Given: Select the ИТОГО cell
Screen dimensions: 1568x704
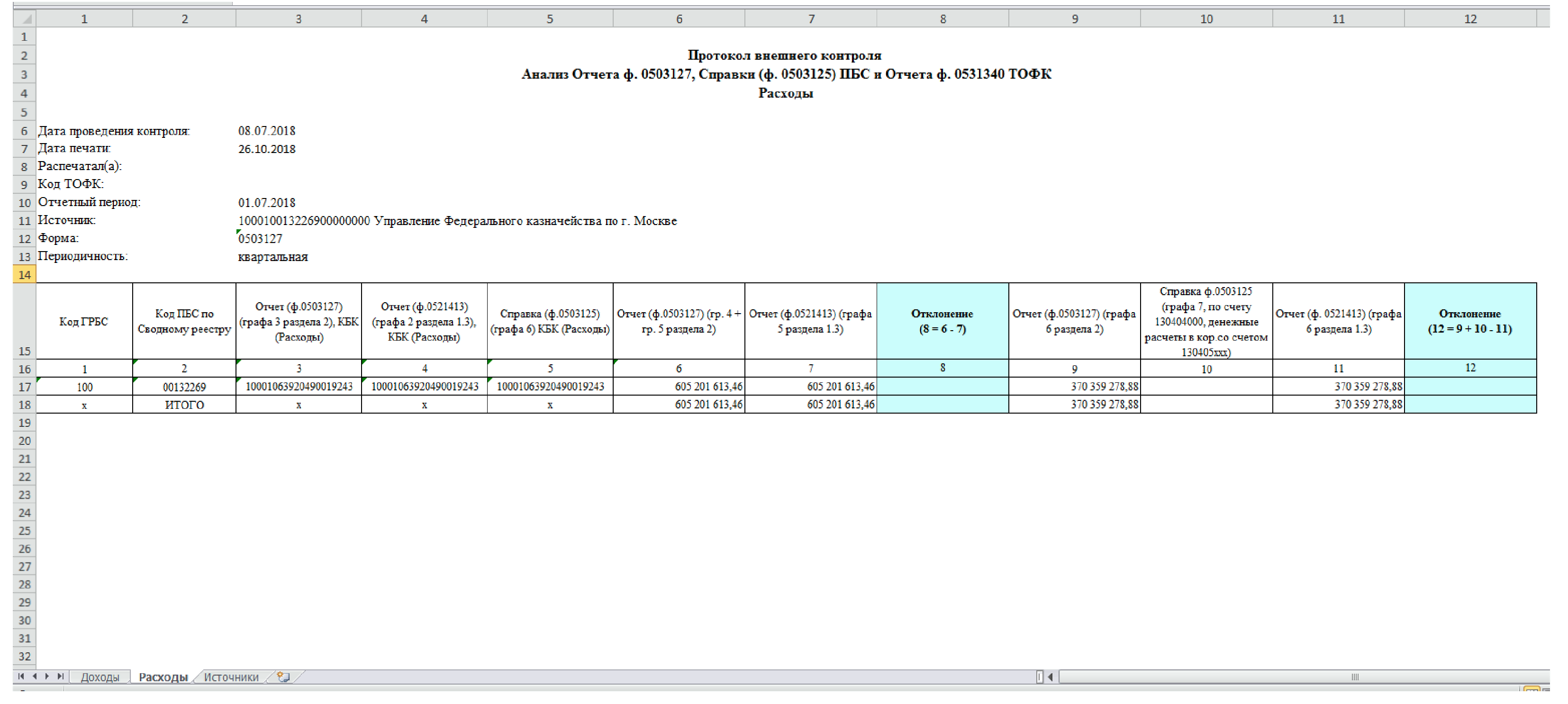Looking at the screenshot, I should click(184, 405).
